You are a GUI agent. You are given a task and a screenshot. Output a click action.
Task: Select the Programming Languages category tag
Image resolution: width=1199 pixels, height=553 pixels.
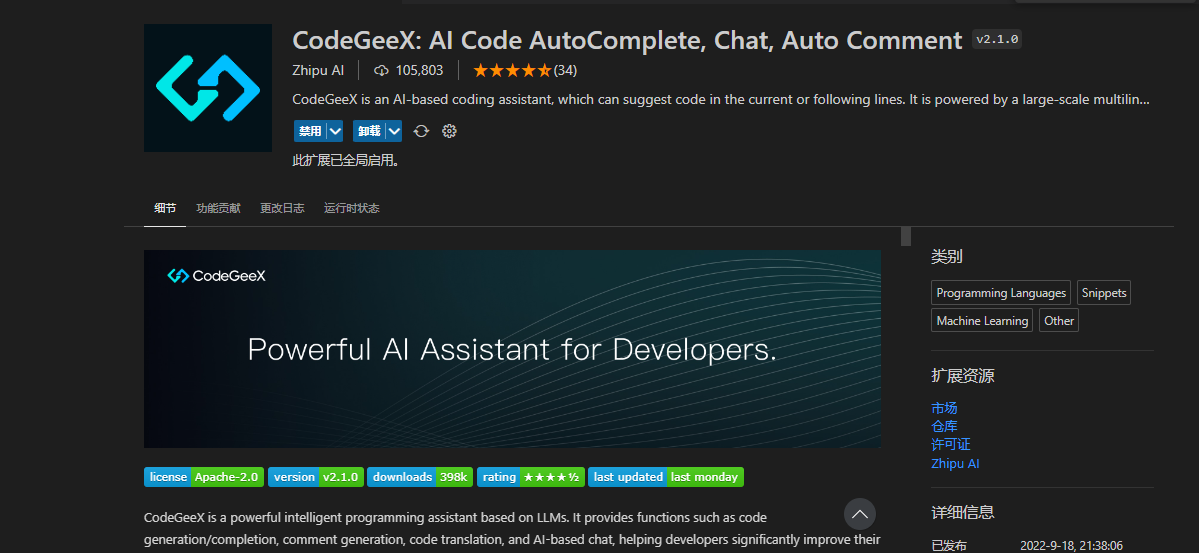tap(1001, 293)
